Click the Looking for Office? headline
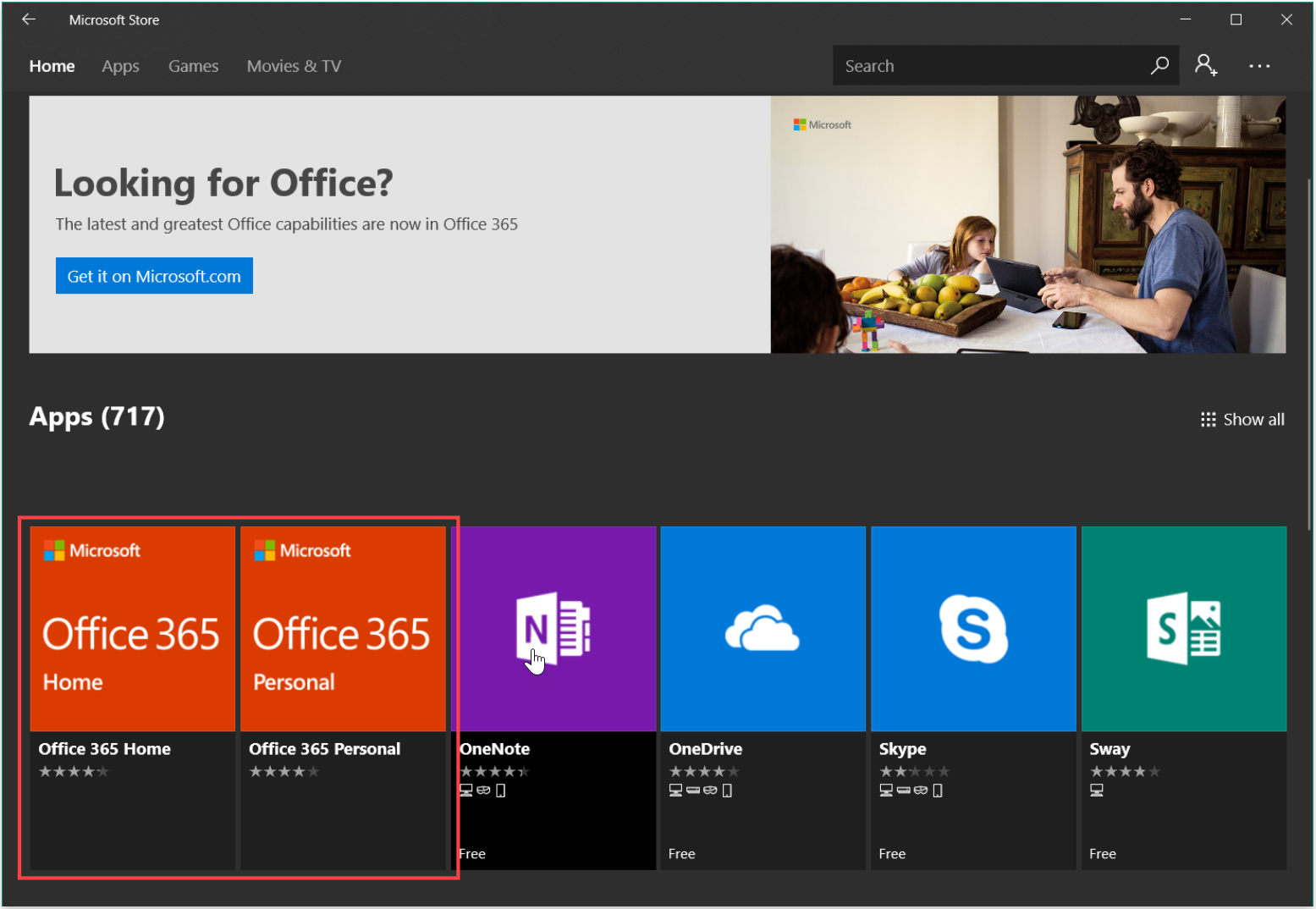Screen dimensions: 1316x909 [x=223, y=183]
